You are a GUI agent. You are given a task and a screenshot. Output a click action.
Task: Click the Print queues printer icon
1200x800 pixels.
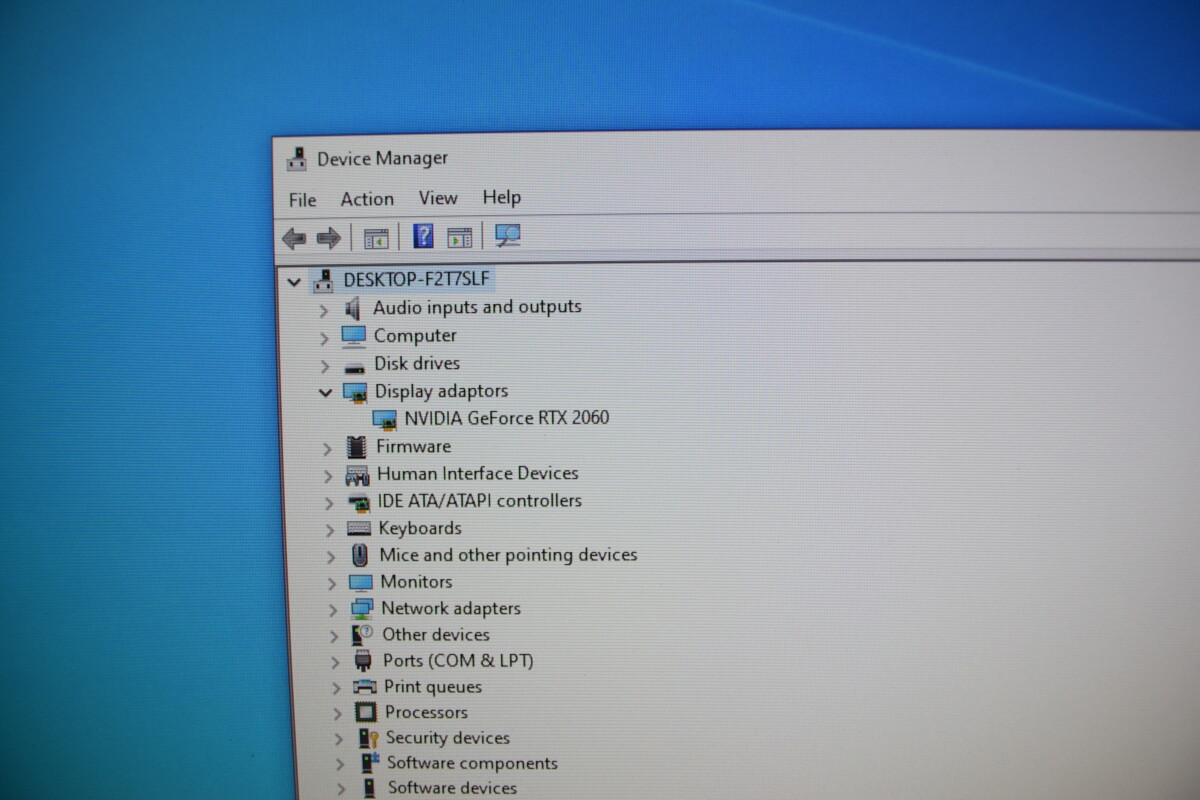point(365,687)
